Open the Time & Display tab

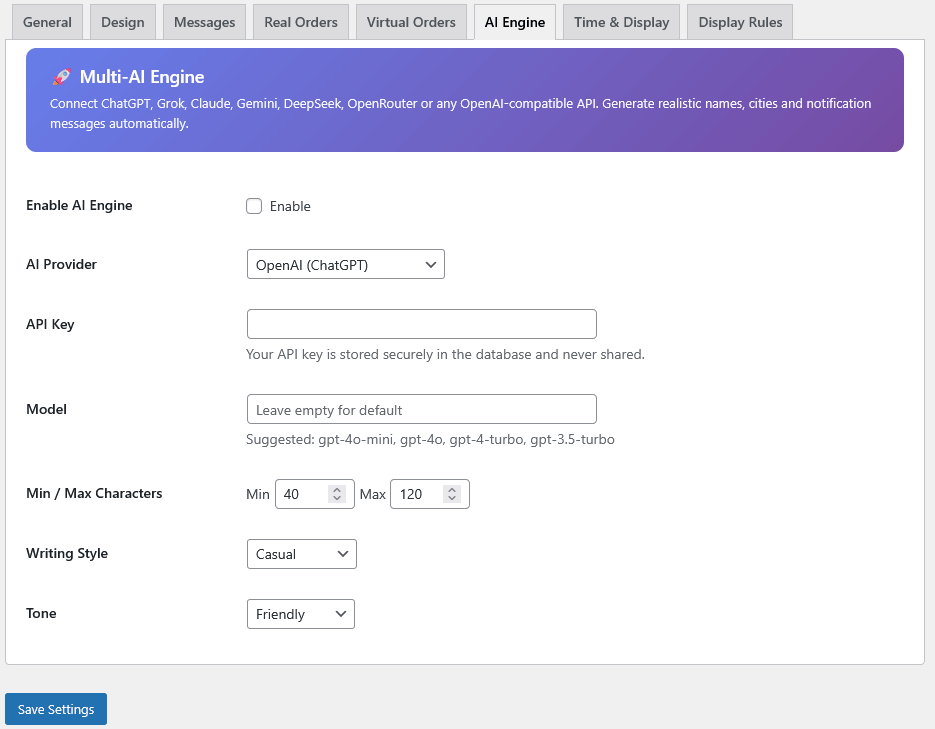[x=621, y=22]
